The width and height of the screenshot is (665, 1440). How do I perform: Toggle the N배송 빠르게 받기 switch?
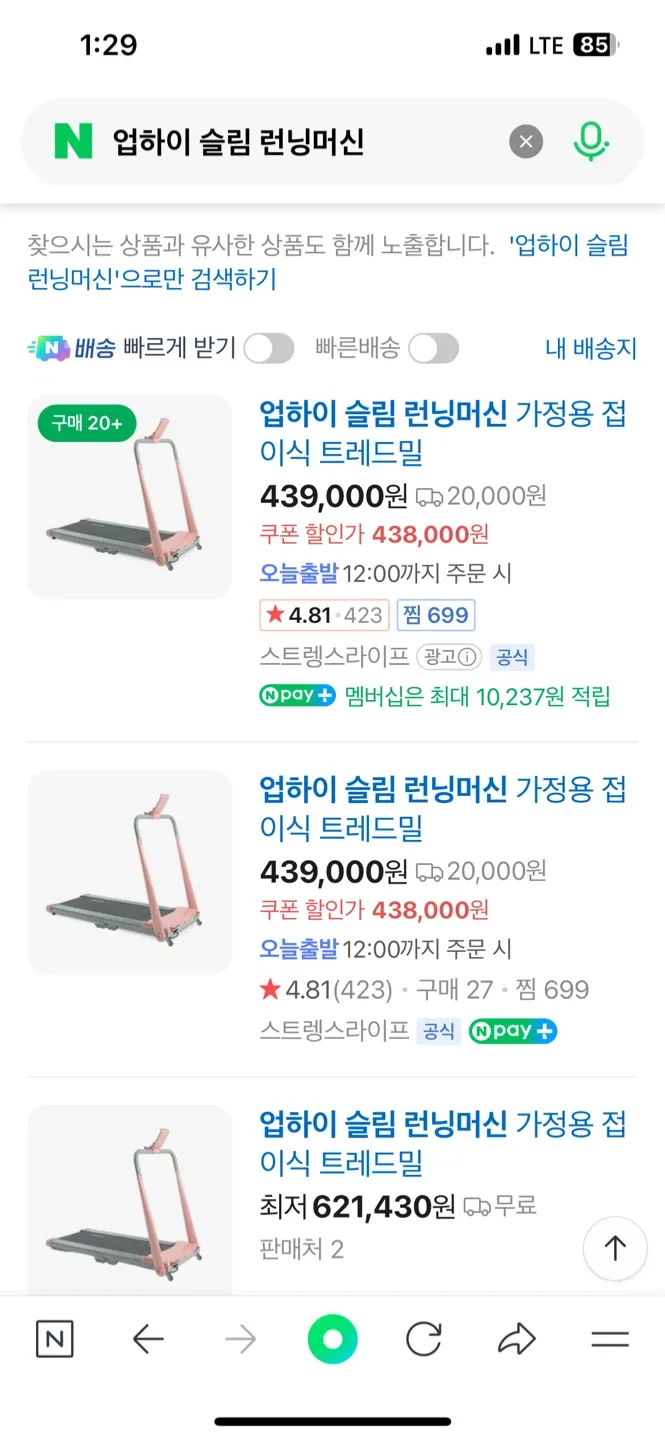tap(269, 349)
